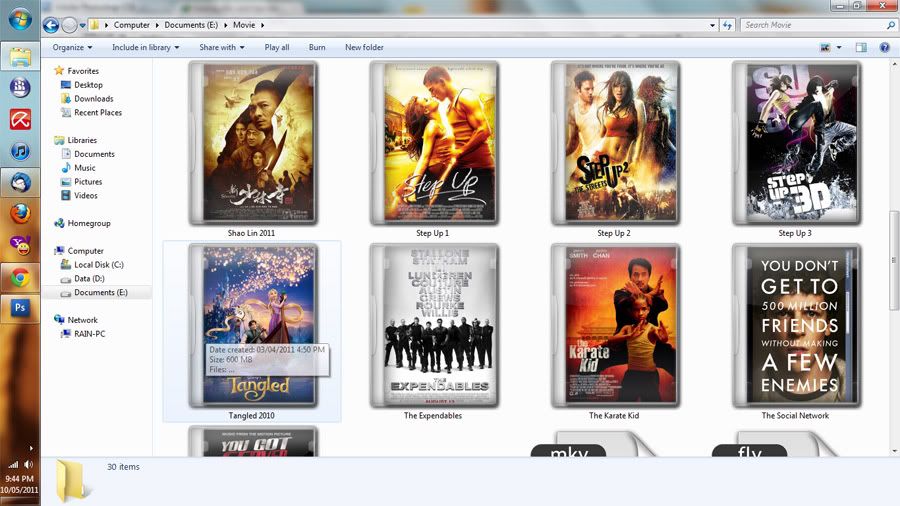Toggle the preview pane icon
The width and height of the screenshot is (900, 506).
861,48
